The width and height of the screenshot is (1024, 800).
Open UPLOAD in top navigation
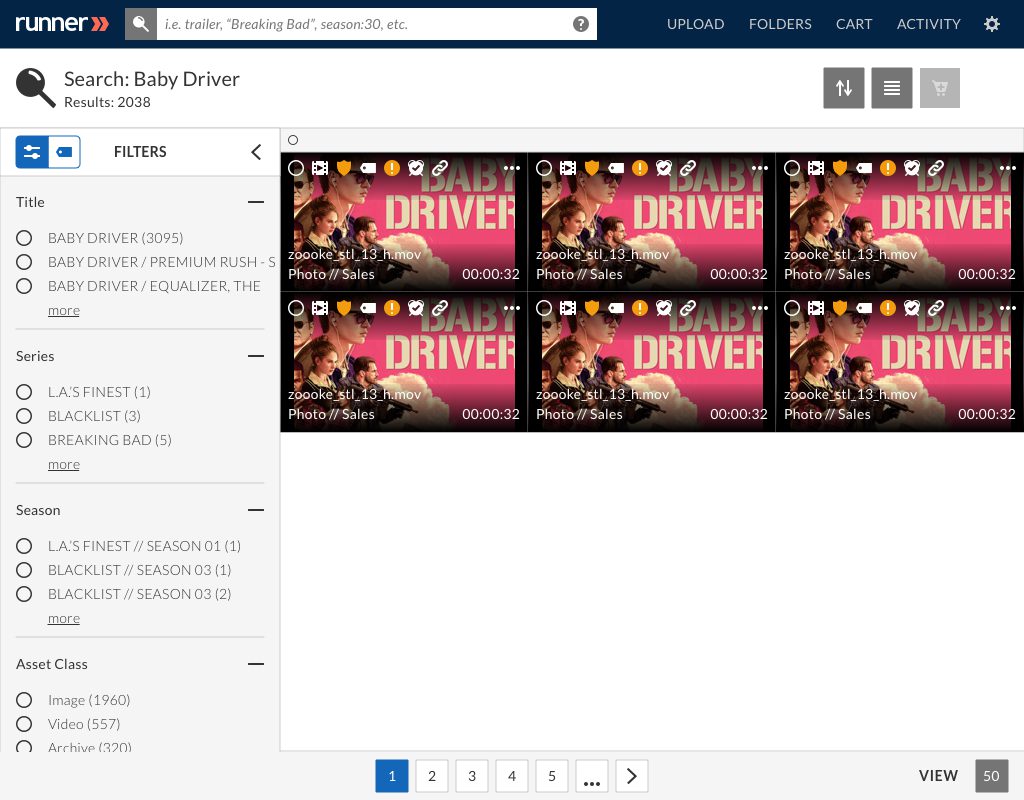tap(696, 24)
